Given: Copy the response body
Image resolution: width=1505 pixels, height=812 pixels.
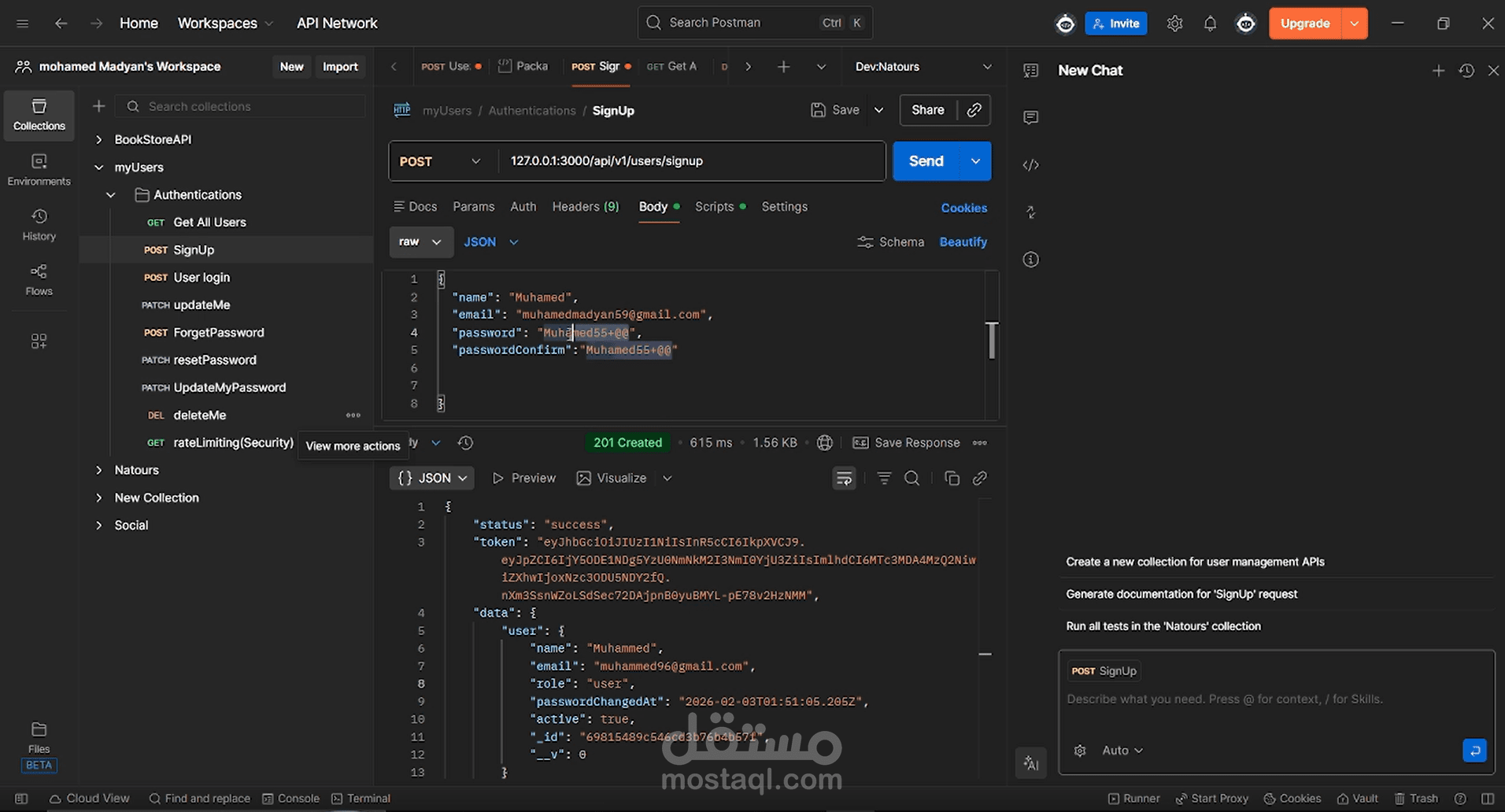Looking at the screenshot, I should (952, 478).
